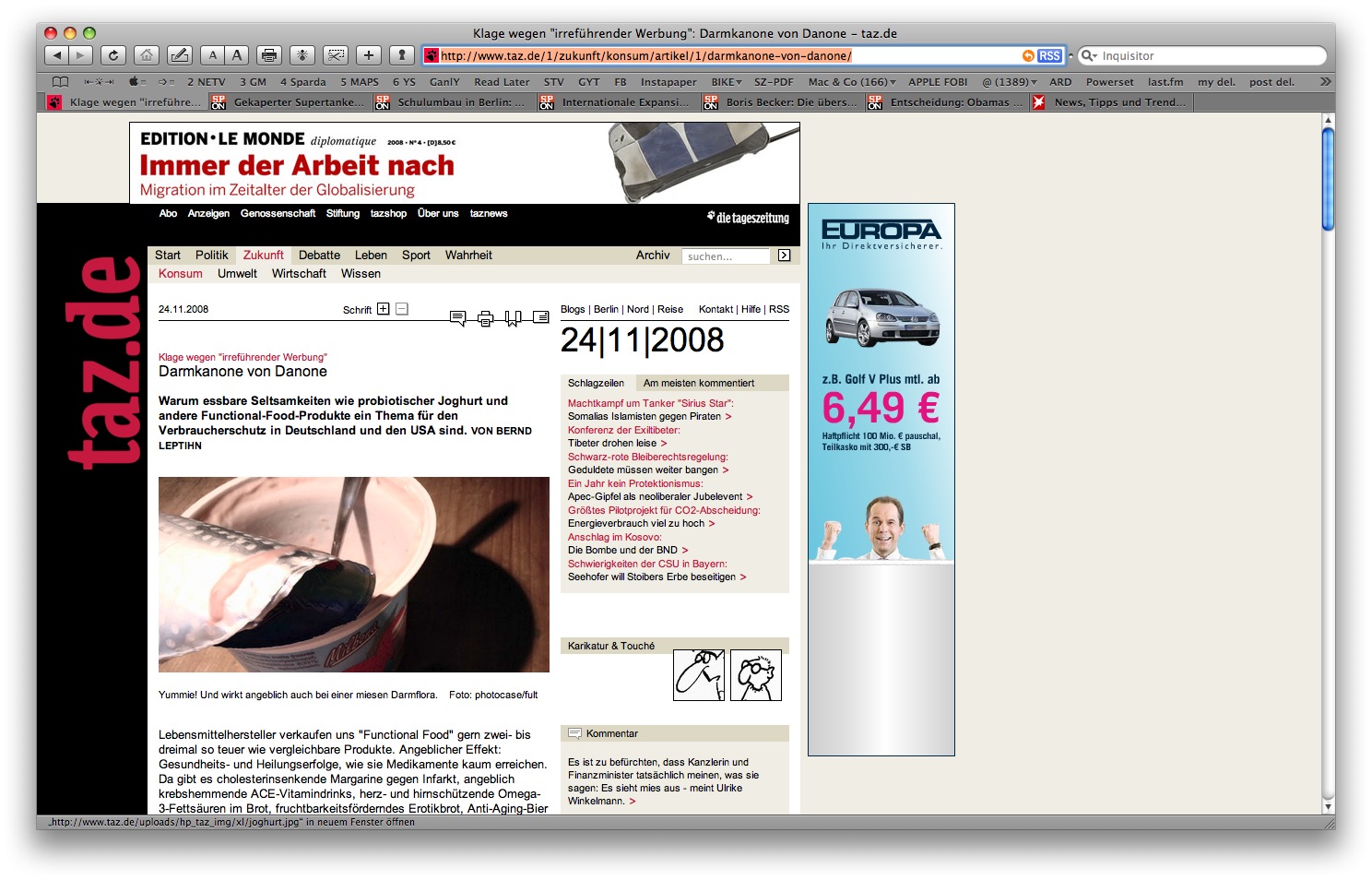Show hidden bookmarks via overflow chevron
Image resolution: width=1372 pixels, height=880 pixels.
pyautogui.click(x=1325, y=82)
